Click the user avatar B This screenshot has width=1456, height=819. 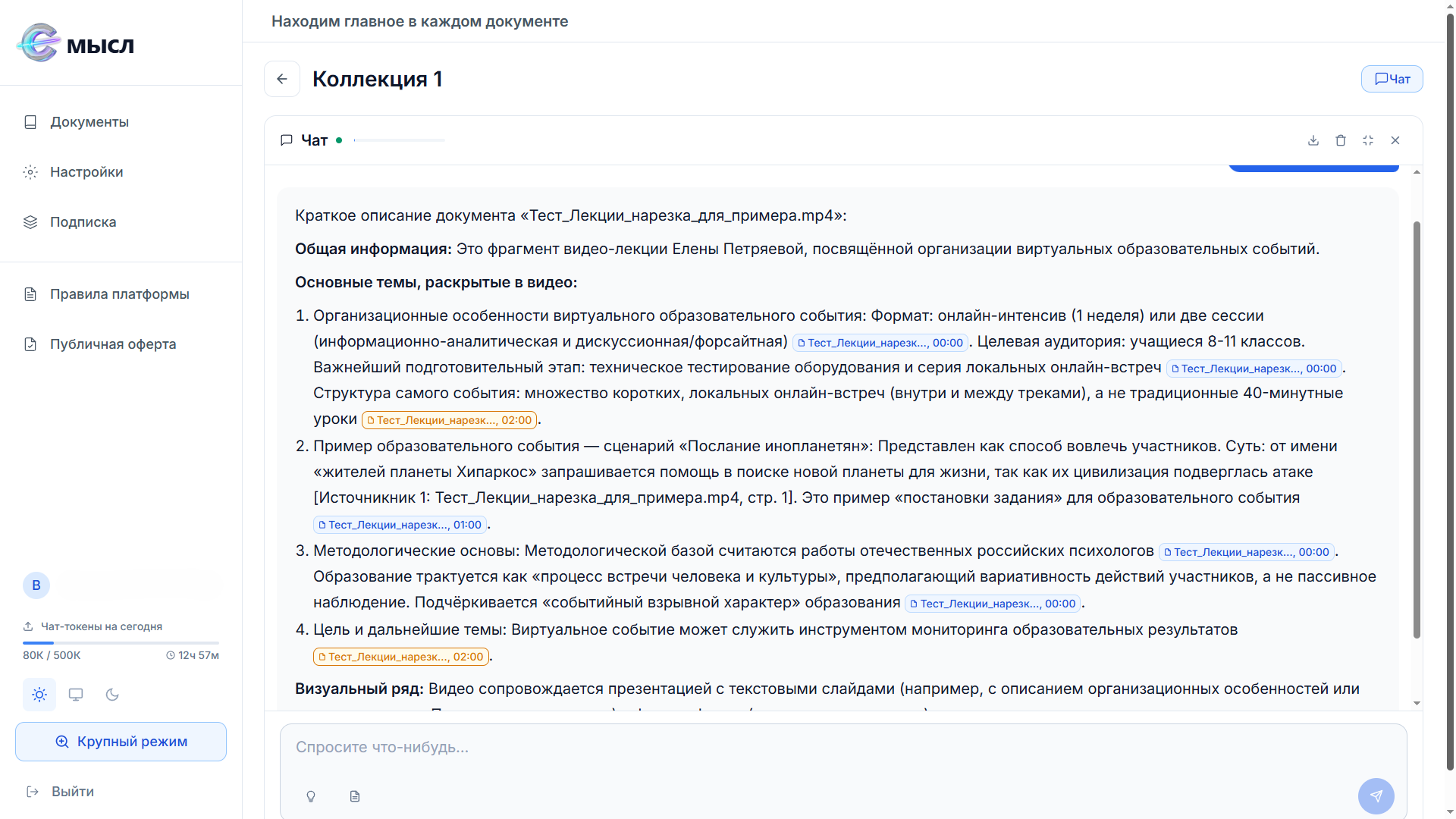pos(36,585)
